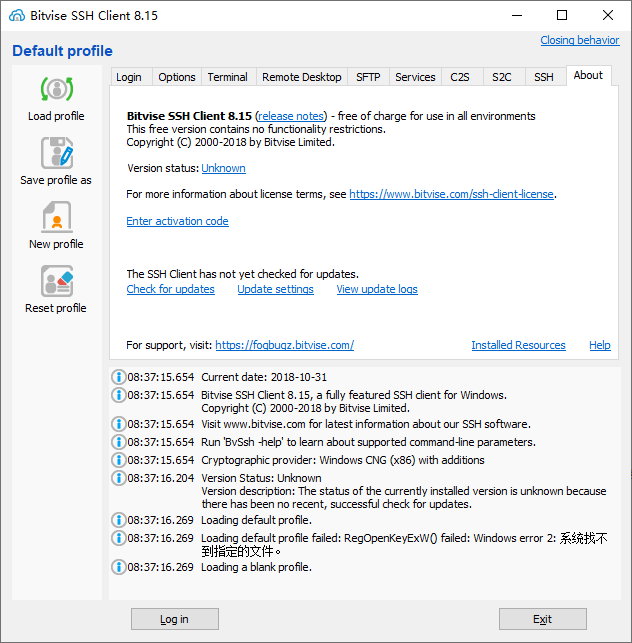The width and height of the screenshot is (632, 643).
Task: Click info icon beside Loading default profile failed entry
Action: [x=119, y=538]
